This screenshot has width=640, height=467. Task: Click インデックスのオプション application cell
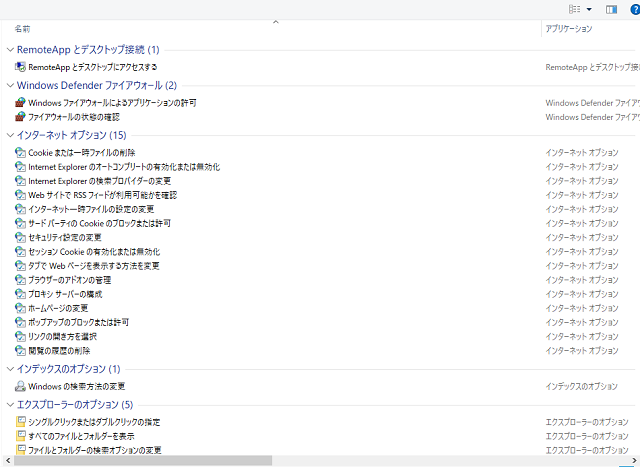point(582,386)
